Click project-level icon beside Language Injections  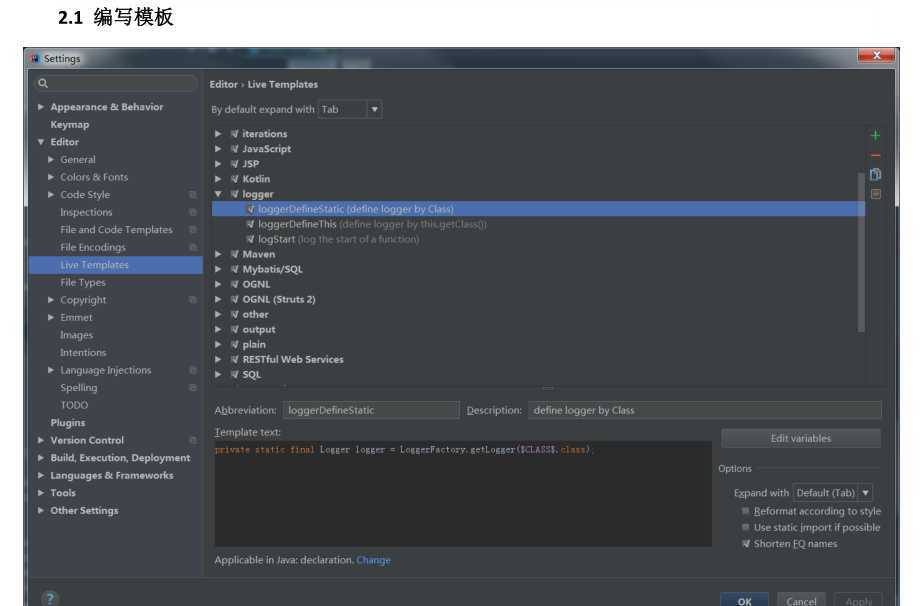192,370
